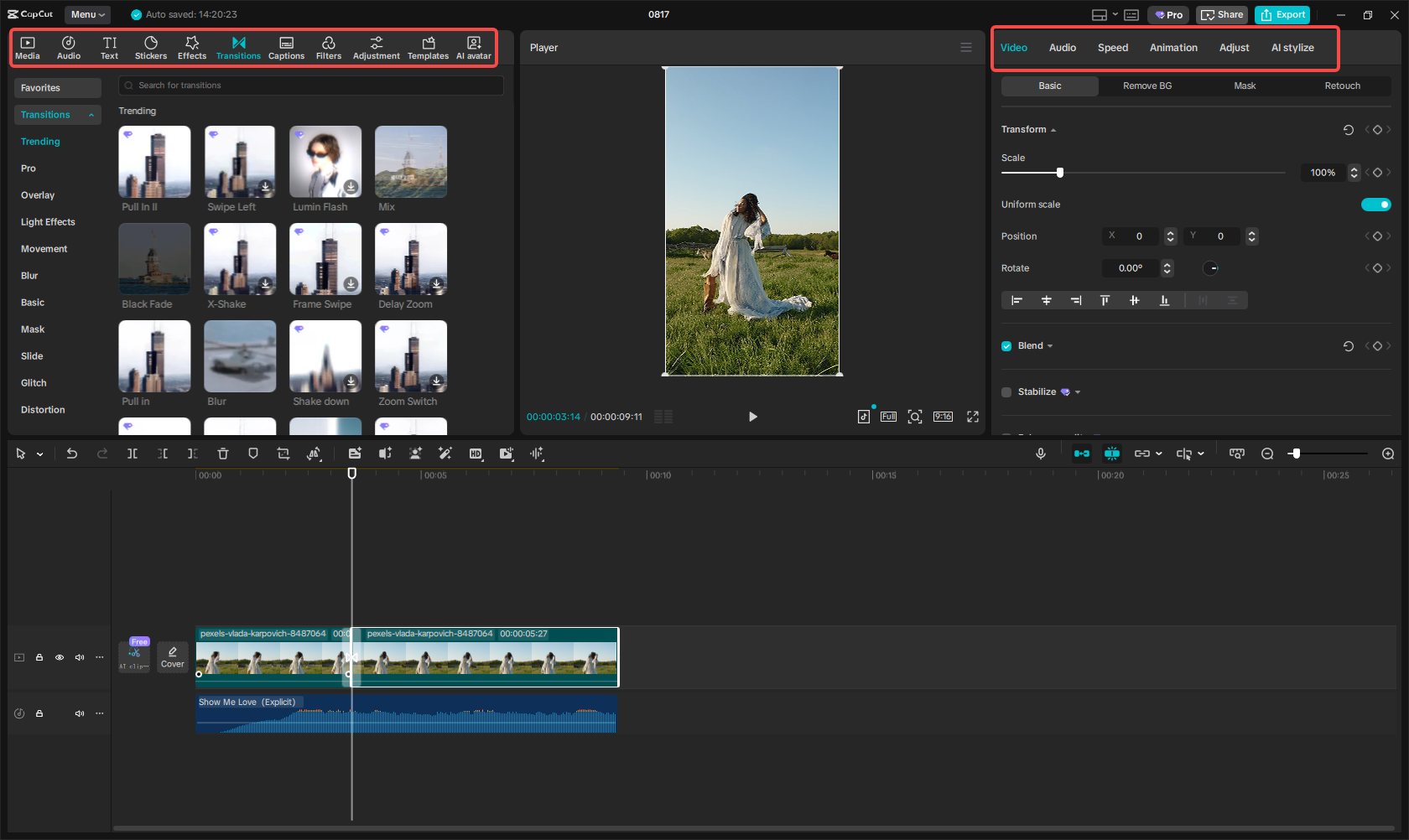
Task: Open the Filters panel
Action: click(329, 47)
